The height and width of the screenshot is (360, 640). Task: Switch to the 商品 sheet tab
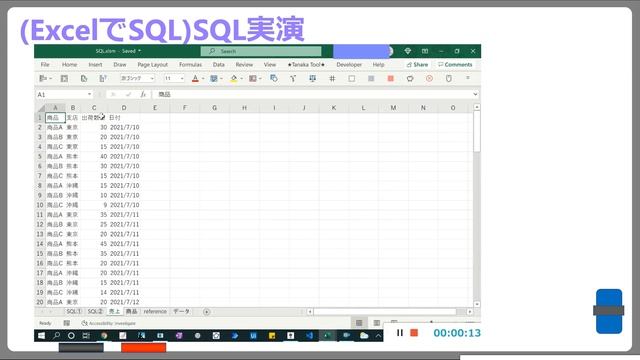tap(131, 311)
